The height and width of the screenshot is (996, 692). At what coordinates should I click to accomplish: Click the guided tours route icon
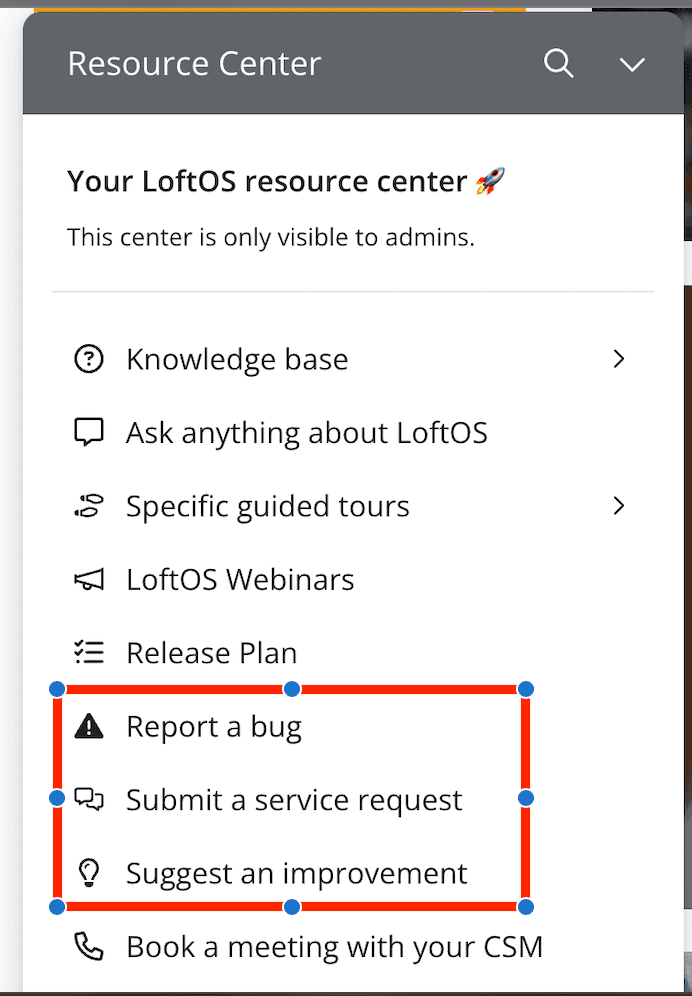click(x=89, y=507)
